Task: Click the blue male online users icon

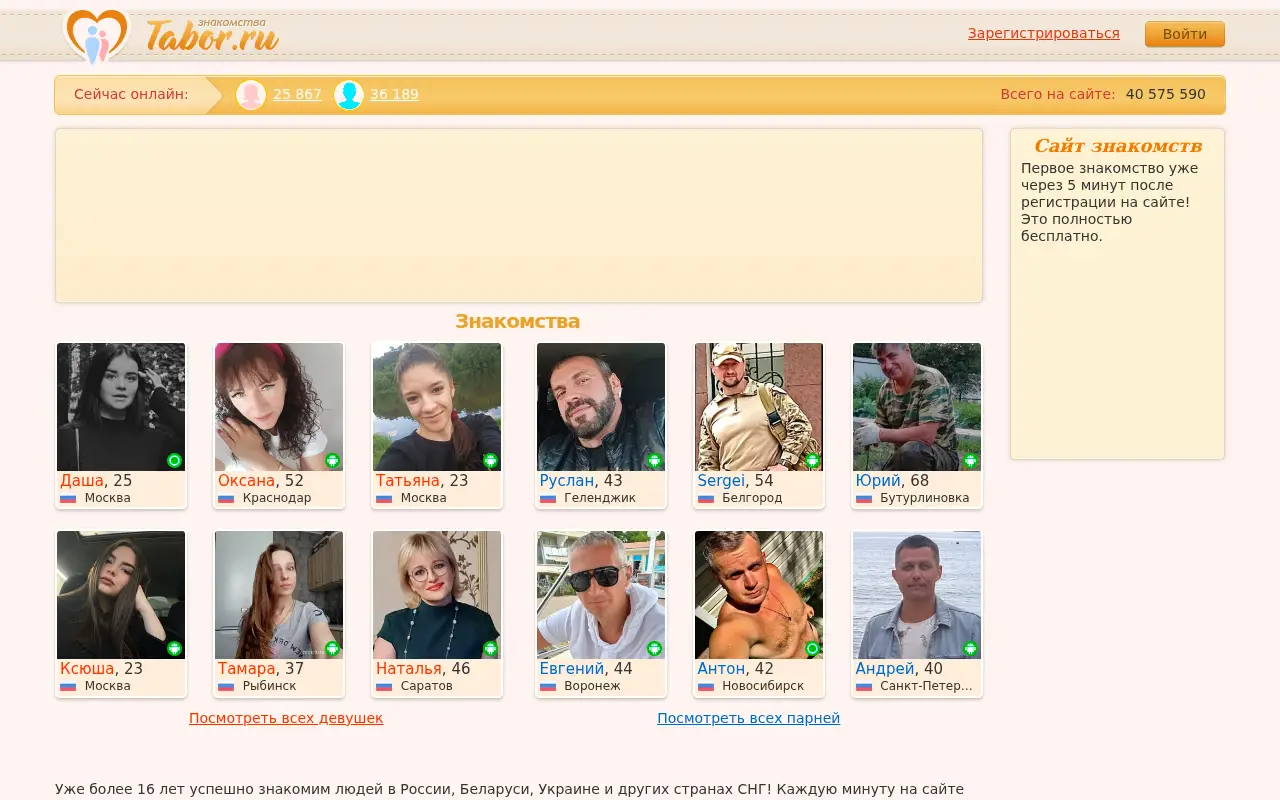Action: [x=349, y=95]
